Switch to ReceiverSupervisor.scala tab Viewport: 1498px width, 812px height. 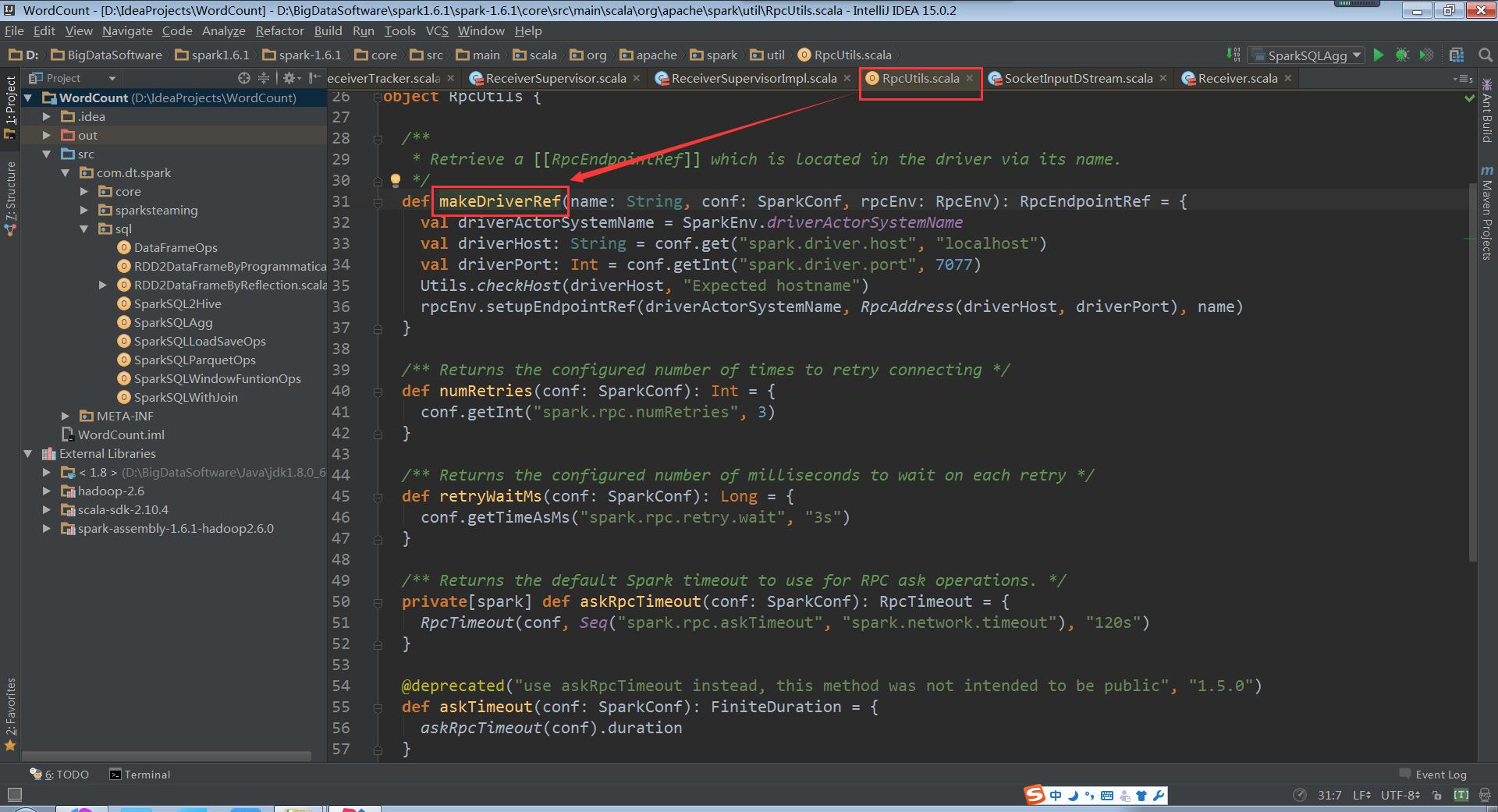coord(555,78)
